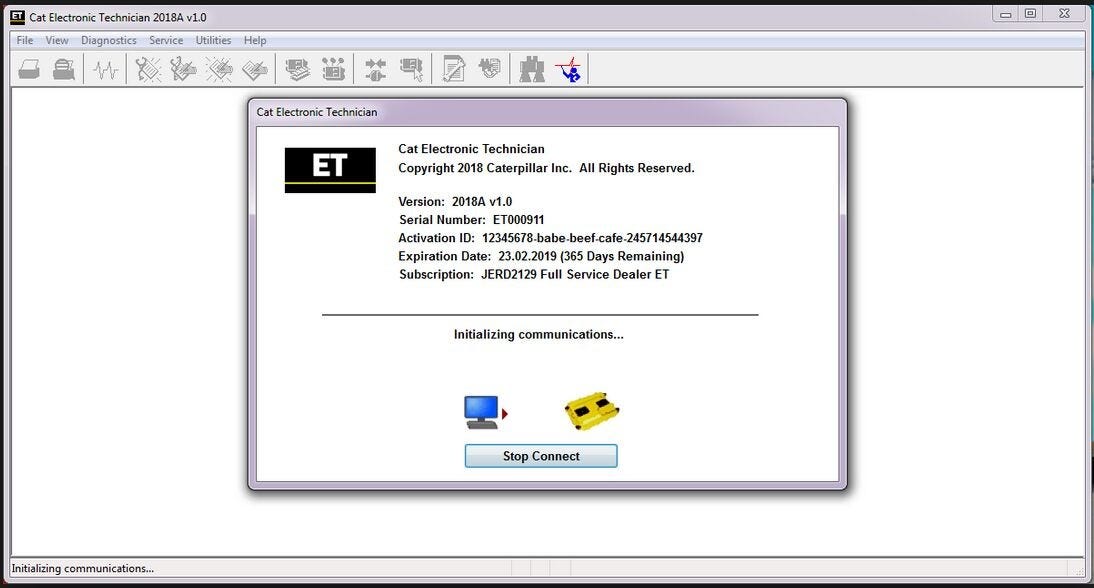1094x588 pixels.
Task: Click the dialog's 'Initializing communications...' message
Action: [539, 334]
